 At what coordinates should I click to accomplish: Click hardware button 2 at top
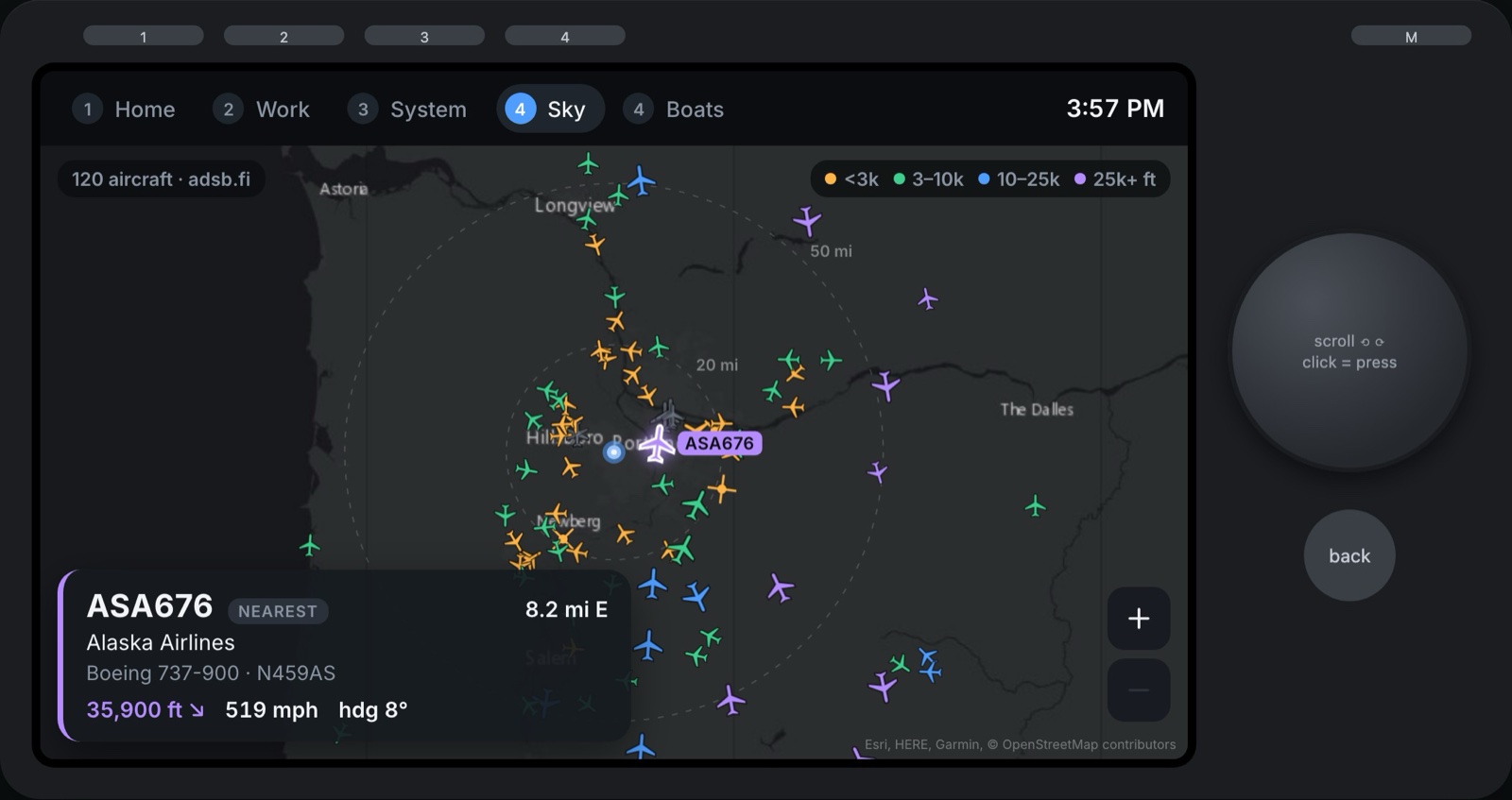click(283, 36)
